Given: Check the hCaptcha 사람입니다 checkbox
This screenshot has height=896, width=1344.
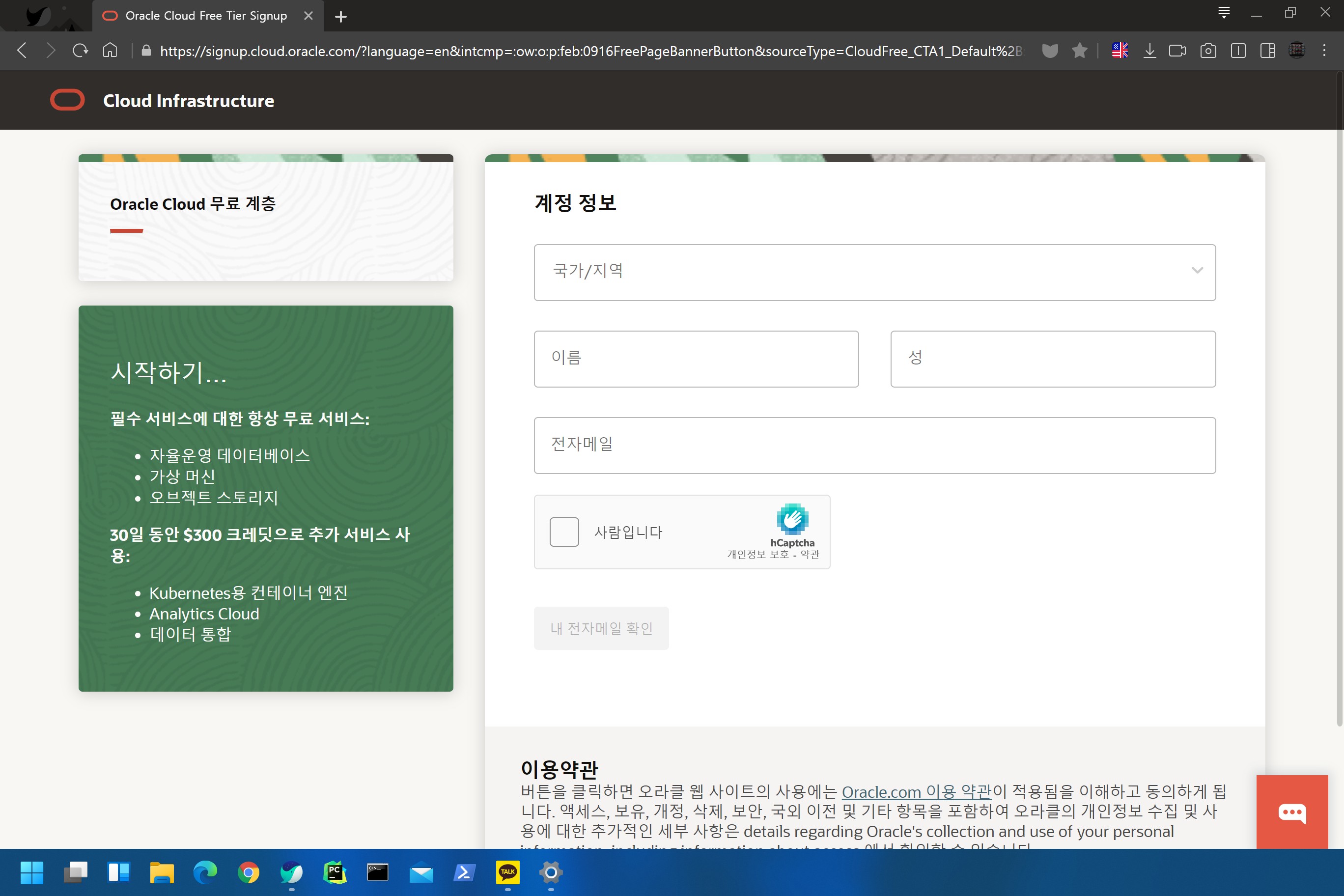Looking at the screenshot, I should (x=564, y=532).
